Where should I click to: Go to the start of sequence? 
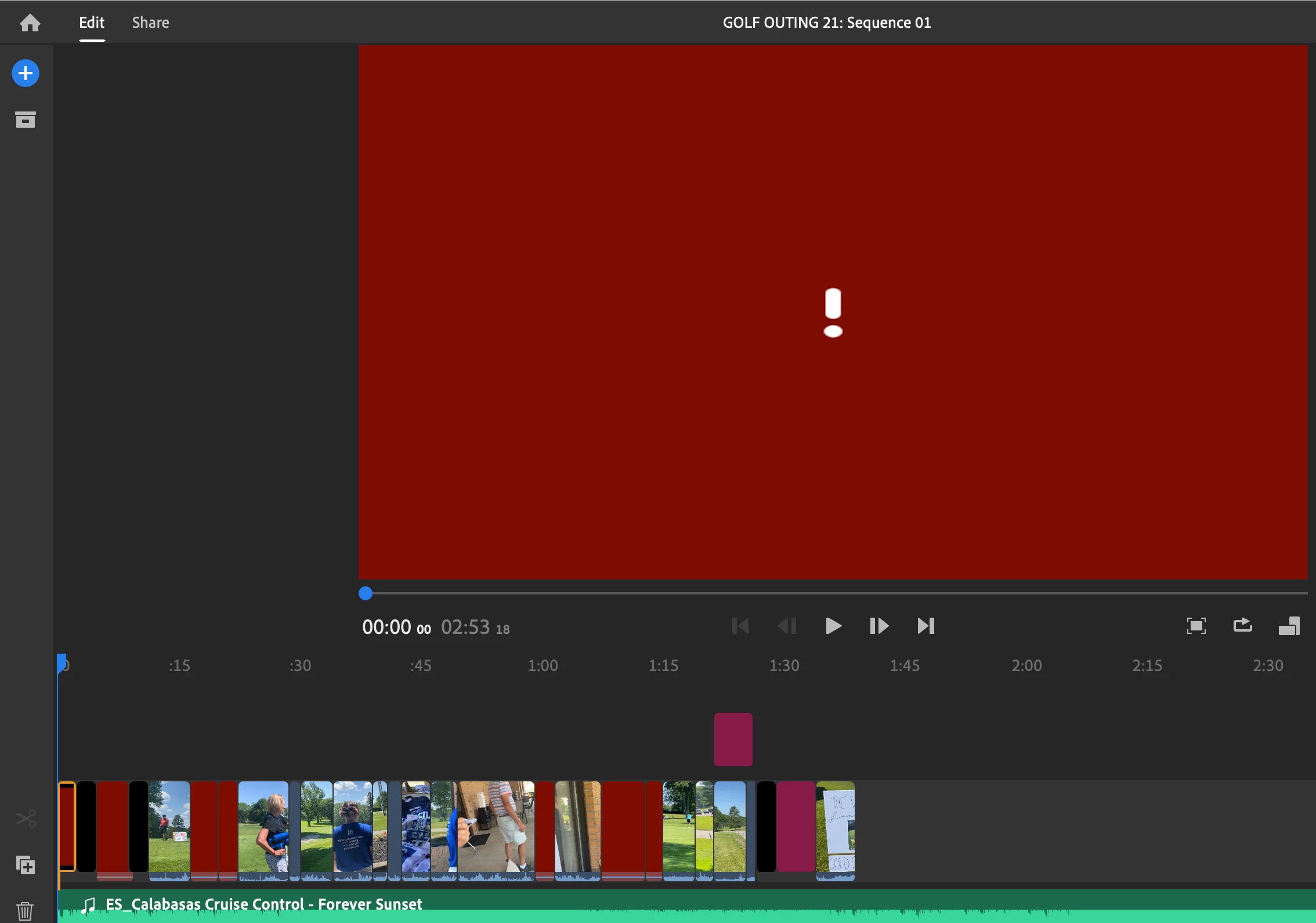coord(740,626)
